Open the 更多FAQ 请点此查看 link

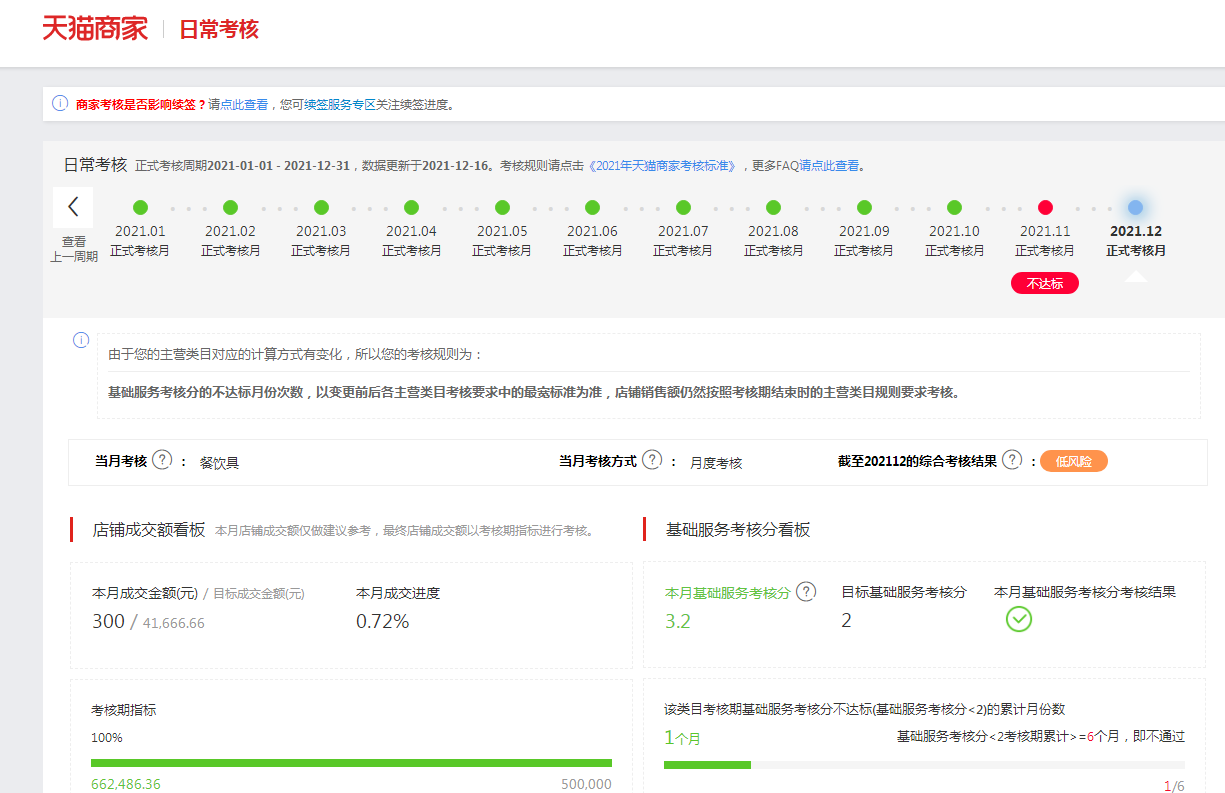tap(829, 165)
